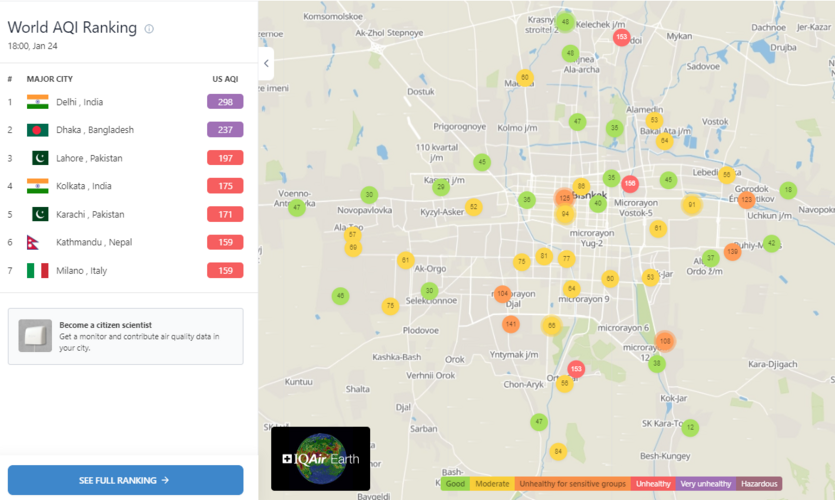The height and width of the screenshot is (500, 835).
Task: Click the Delhi AQI 298 purple badge
Action: coord(225,102)
